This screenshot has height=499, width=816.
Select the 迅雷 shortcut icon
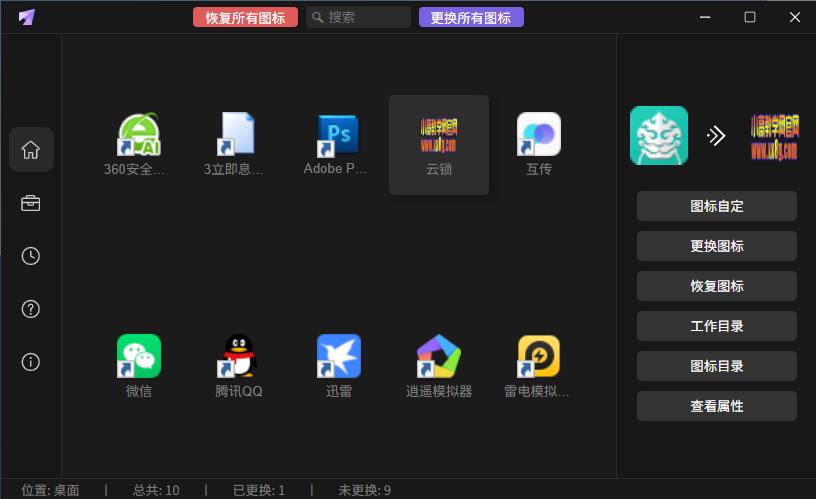pyautogui.click(x=339, y=357)
